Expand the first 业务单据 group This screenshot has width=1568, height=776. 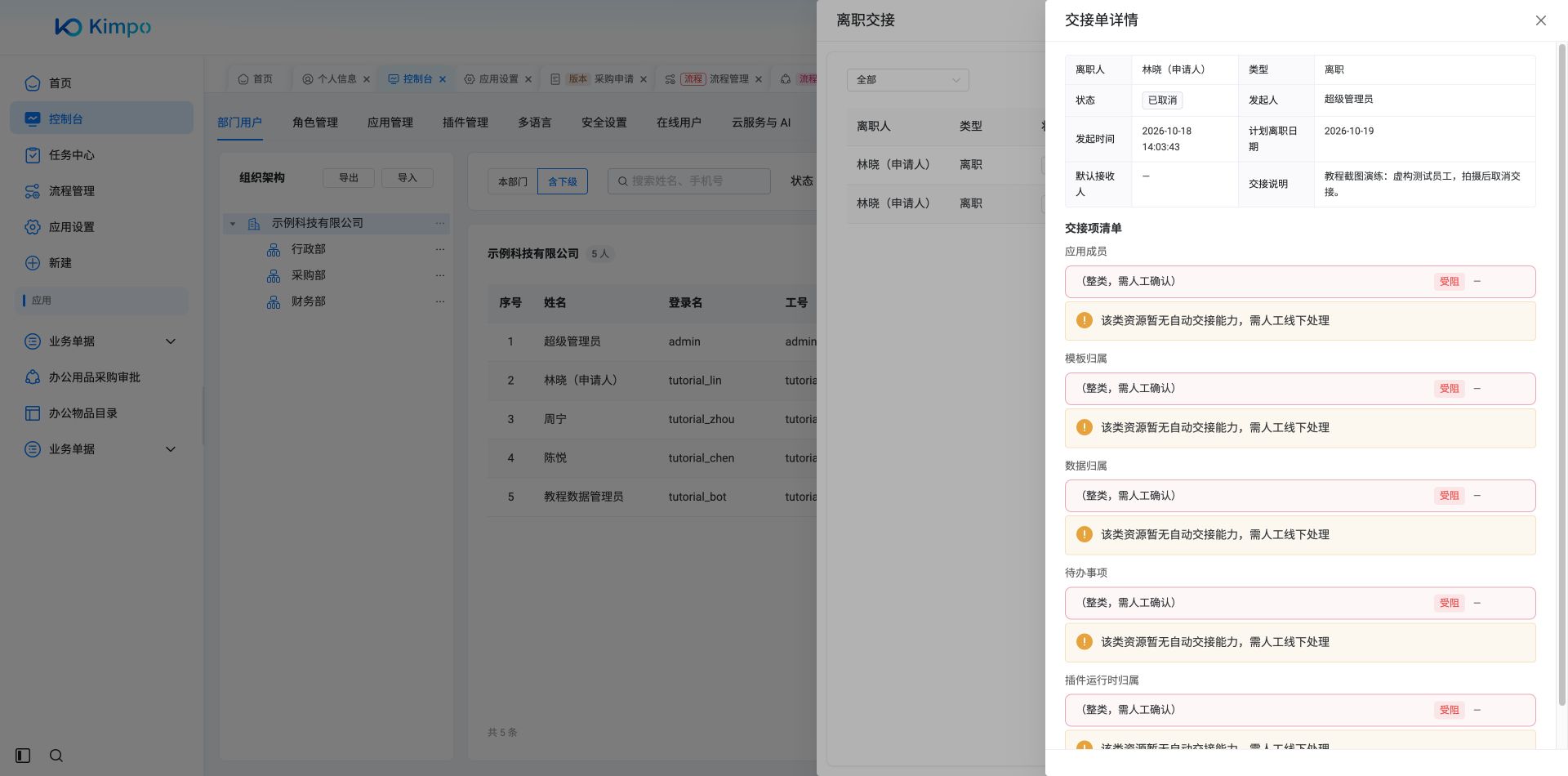click(x=171, y=341)
